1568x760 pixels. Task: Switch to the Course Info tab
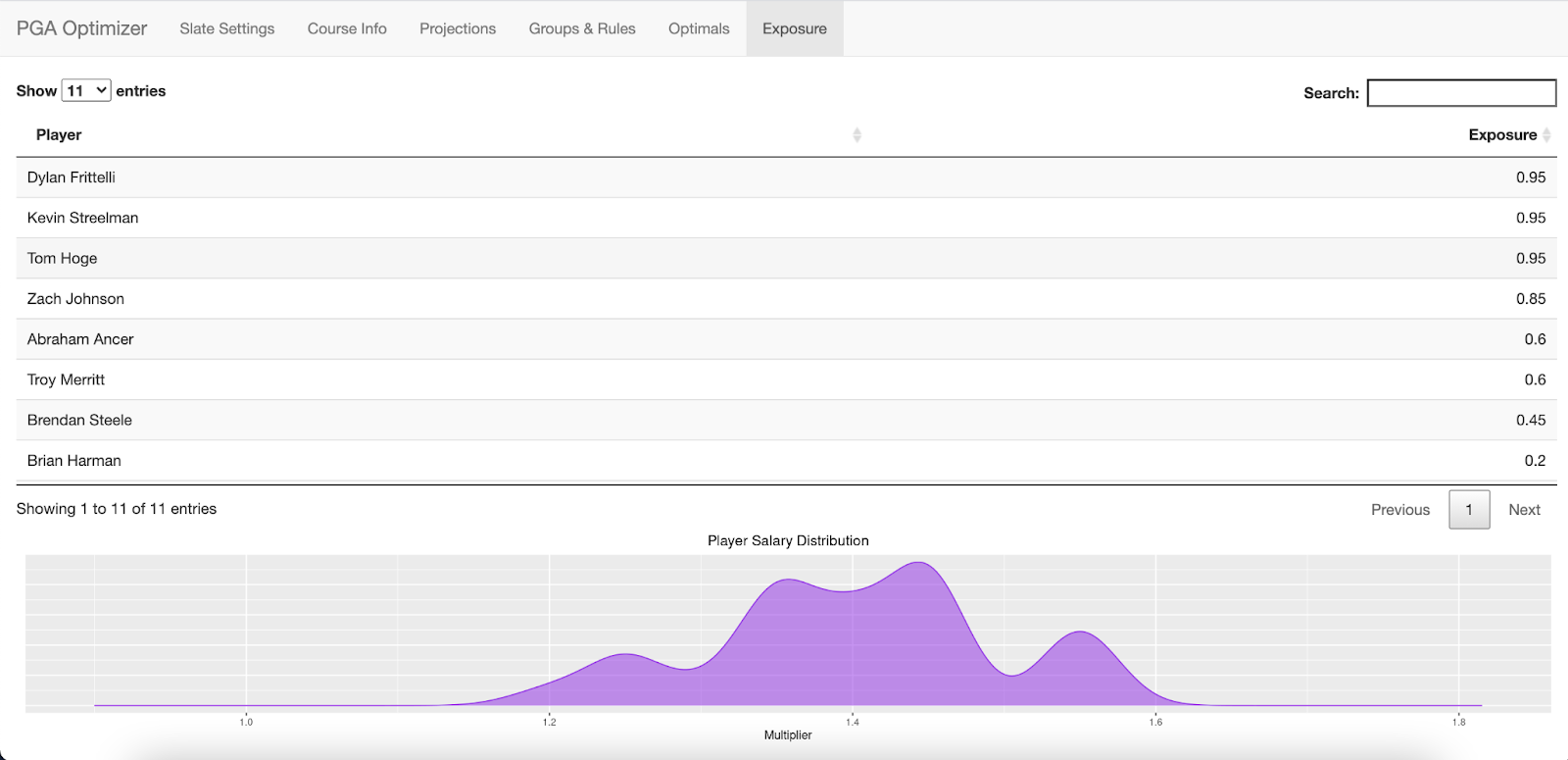point(347,28)
